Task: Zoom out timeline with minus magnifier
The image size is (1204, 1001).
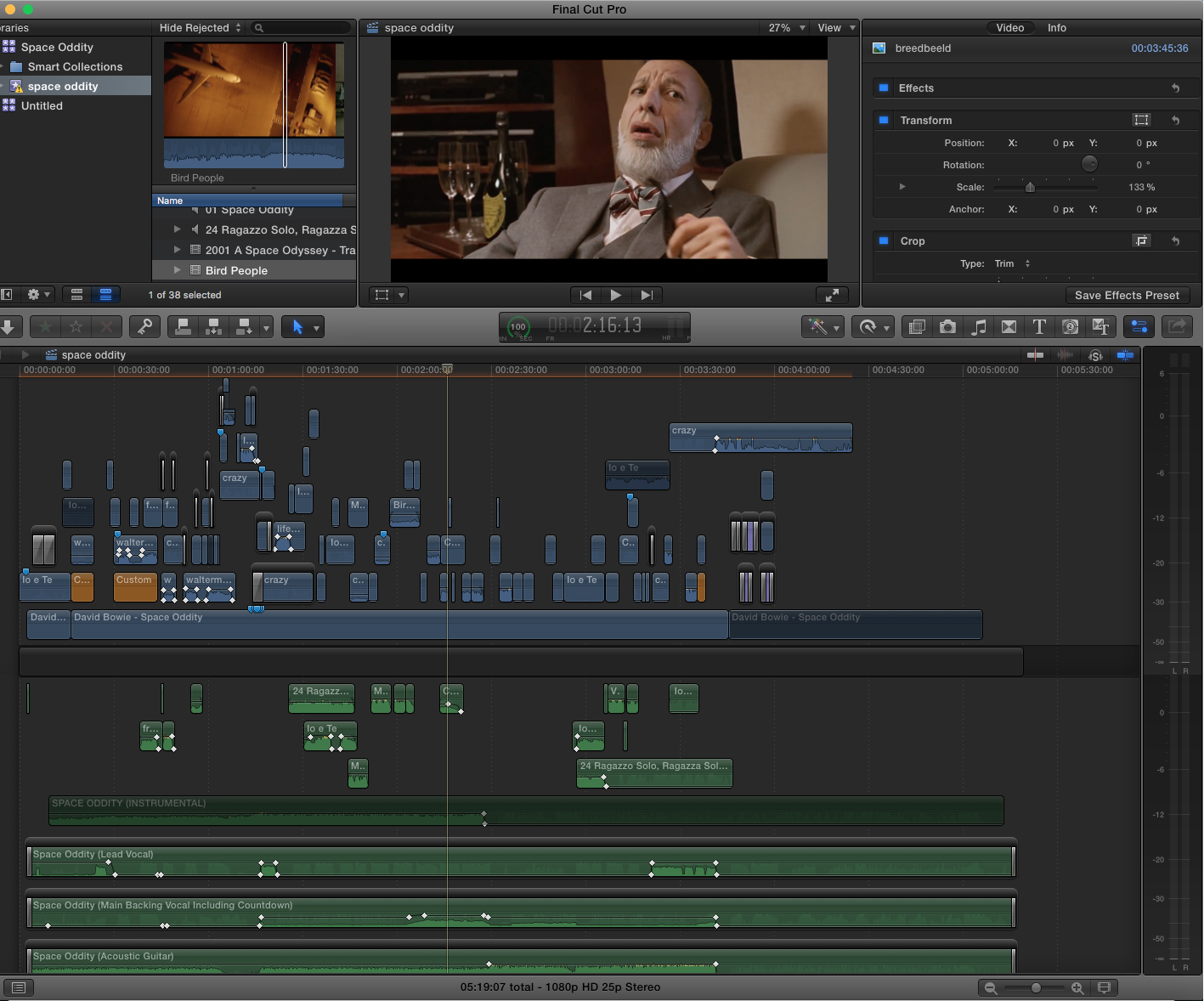Action: [991, 987]
